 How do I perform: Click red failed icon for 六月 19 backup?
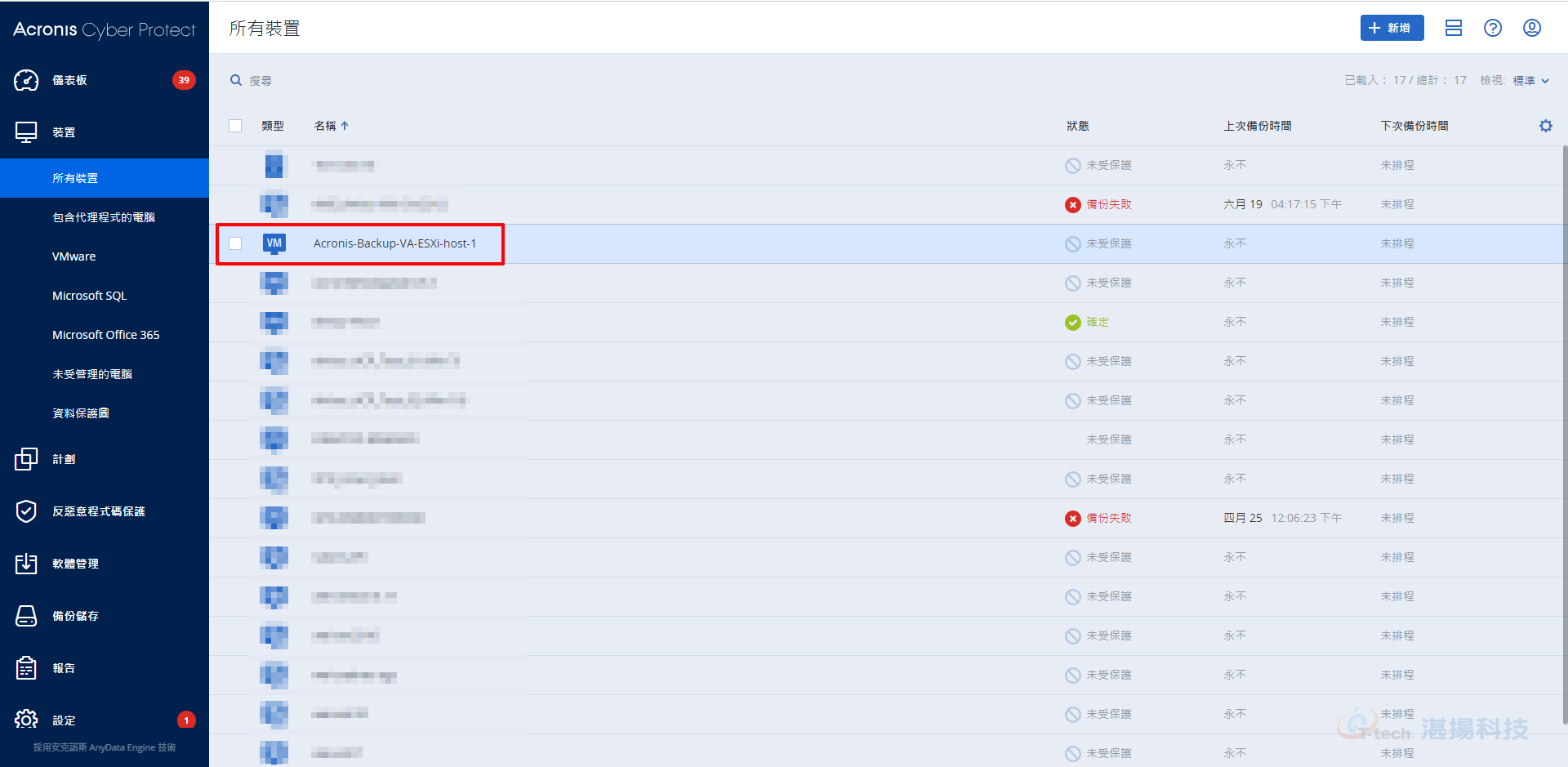click(1073, 204)
